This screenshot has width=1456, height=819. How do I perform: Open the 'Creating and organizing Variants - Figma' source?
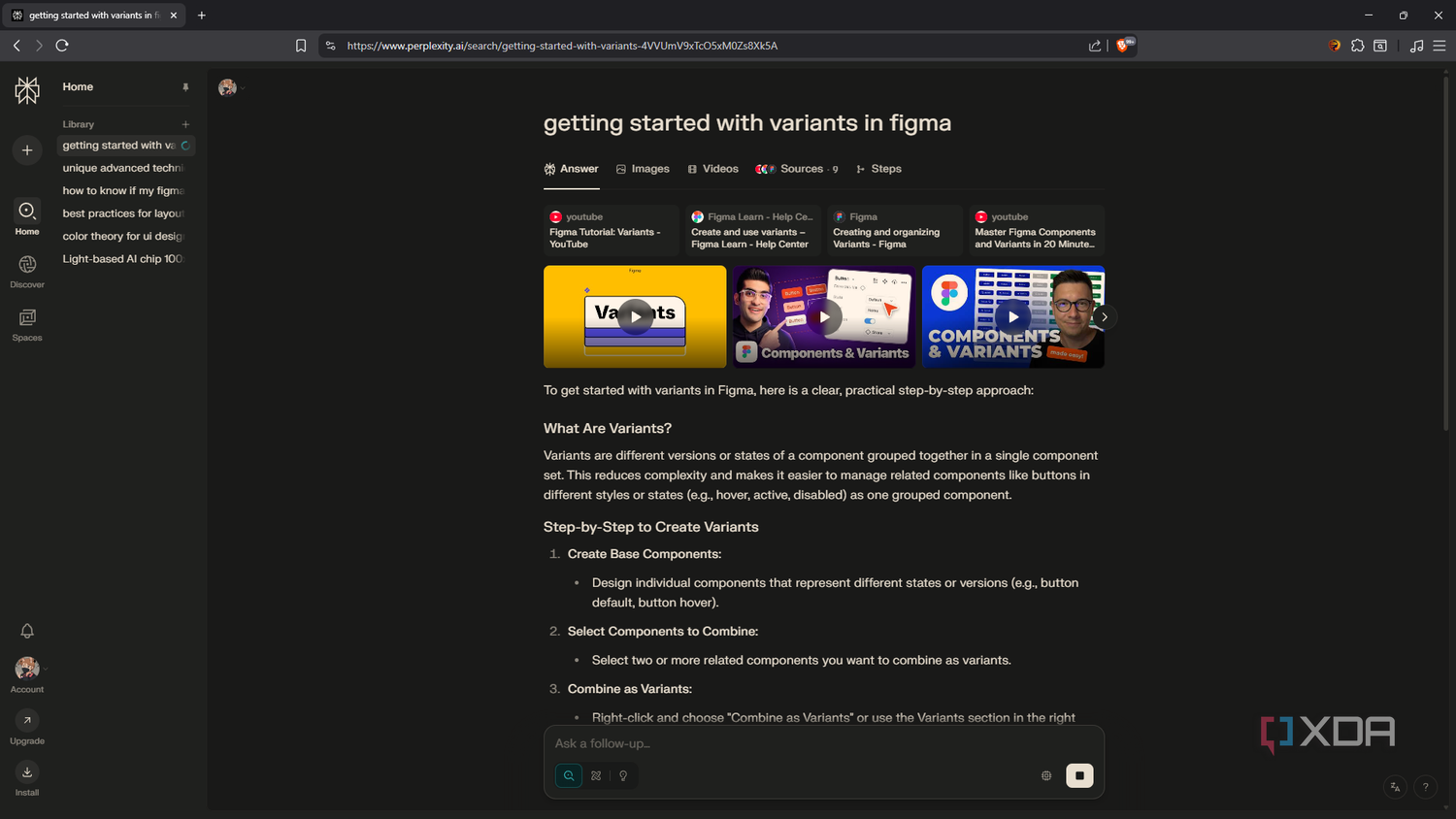895,231
